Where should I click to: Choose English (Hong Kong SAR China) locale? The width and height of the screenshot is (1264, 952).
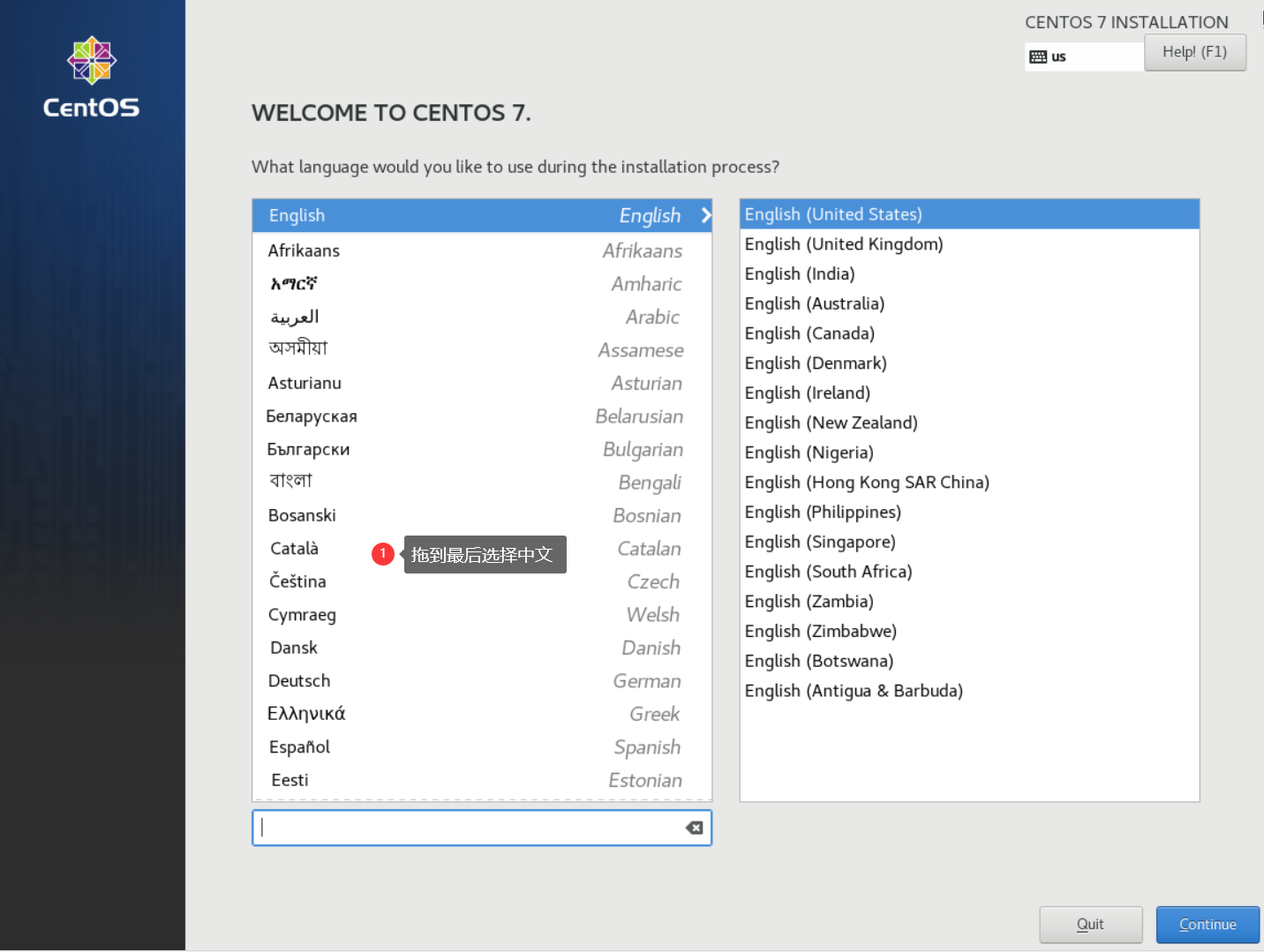(969, 483)
